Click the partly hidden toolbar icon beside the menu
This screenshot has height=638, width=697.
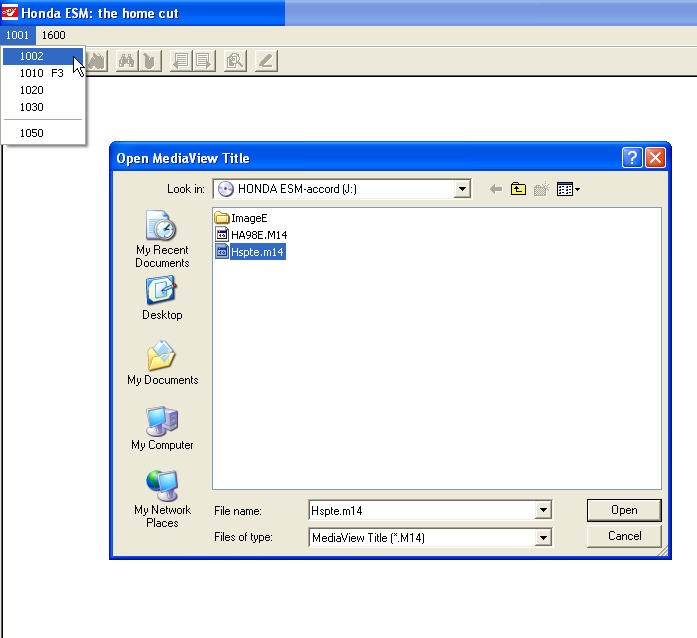click(97, 61)
